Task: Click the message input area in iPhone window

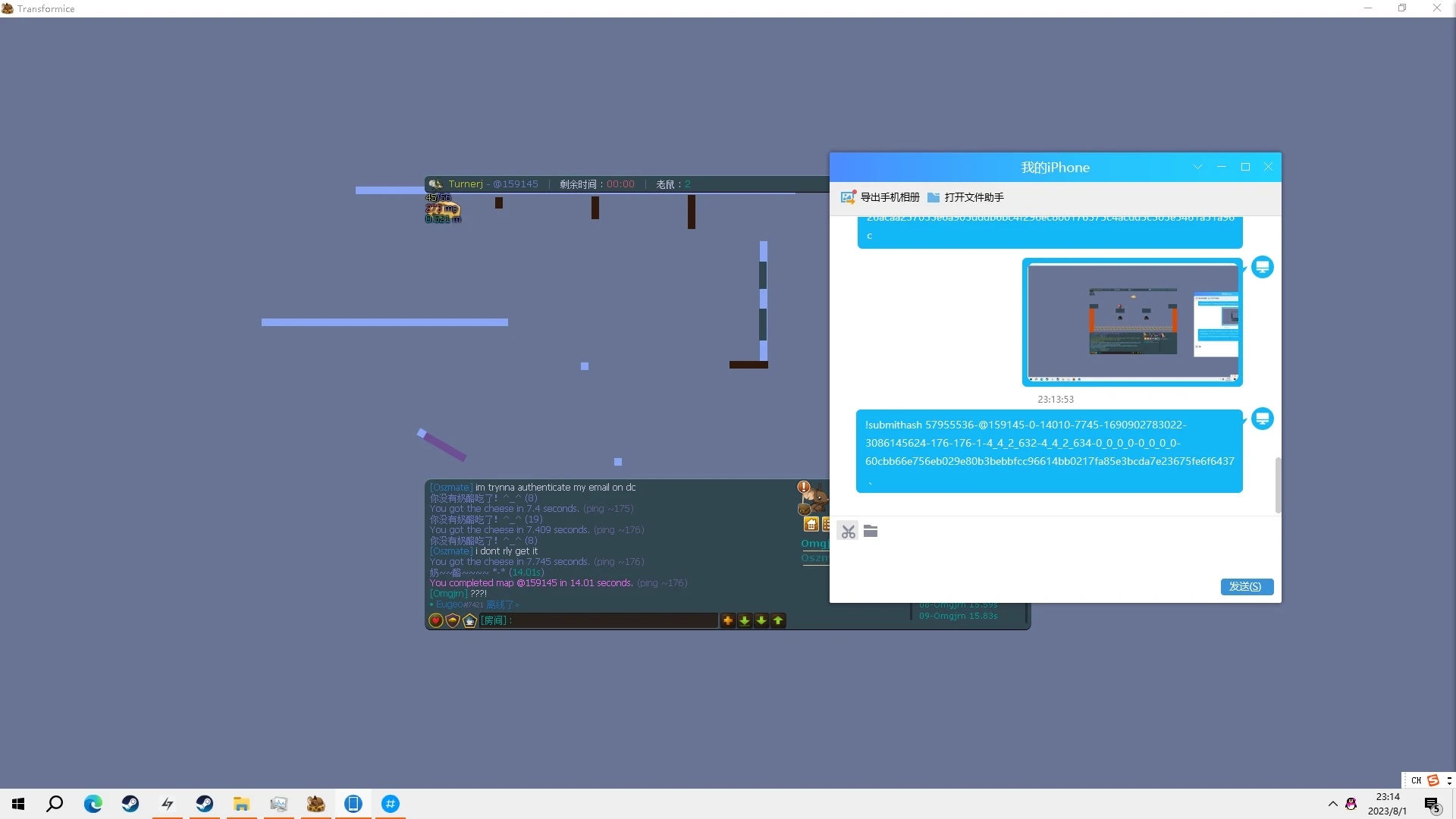Action: click(x=1055, y=559)
